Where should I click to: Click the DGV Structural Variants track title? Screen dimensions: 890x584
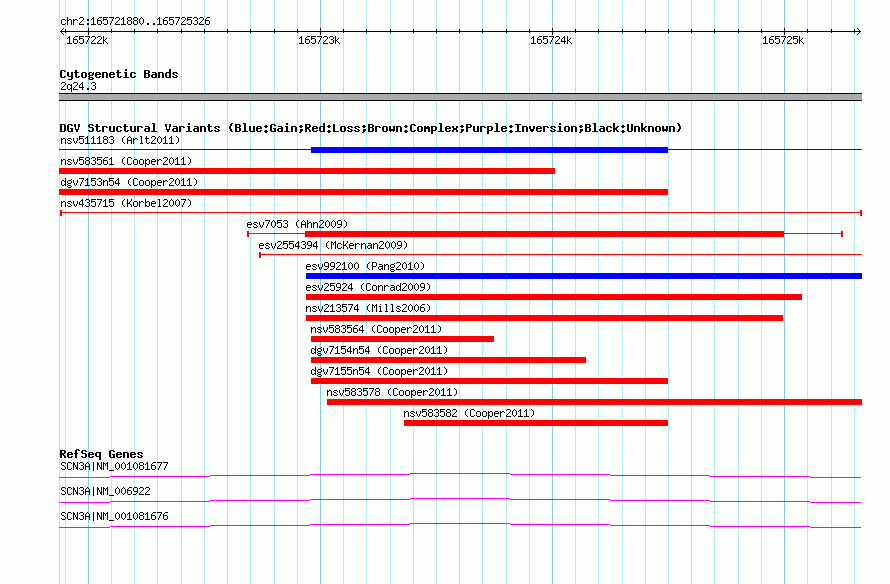point(371,128)
